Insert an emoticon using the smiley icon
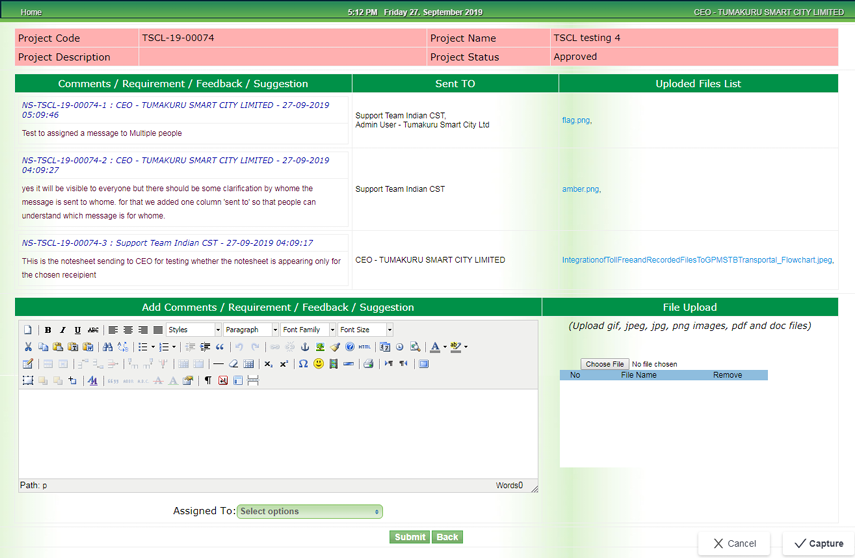The height and width of the screenshot is (560, 855). tap(319, 364)
